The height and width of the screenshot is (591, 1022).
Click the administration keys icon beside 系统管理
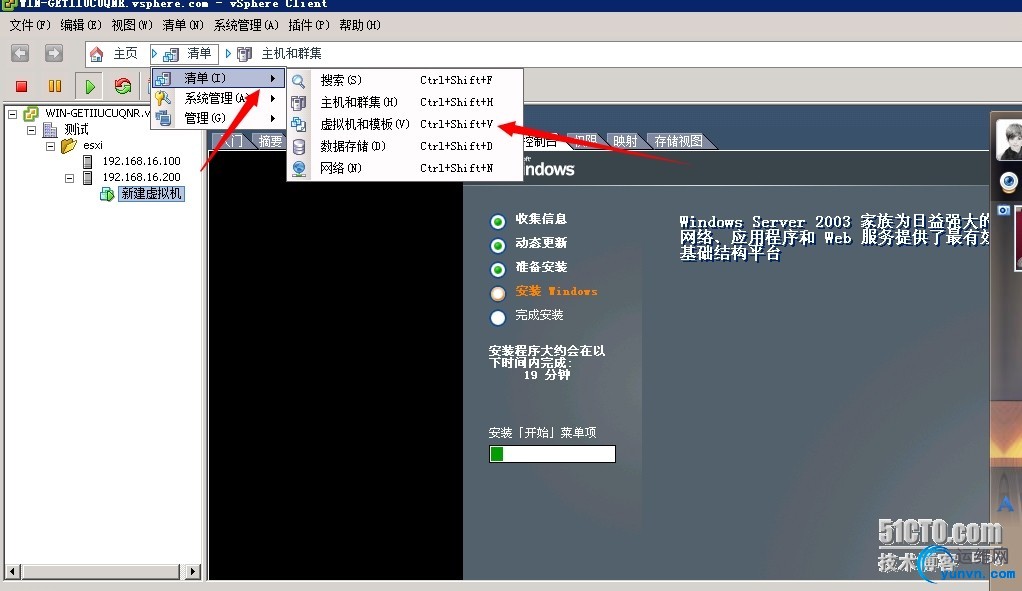point(163,98)
